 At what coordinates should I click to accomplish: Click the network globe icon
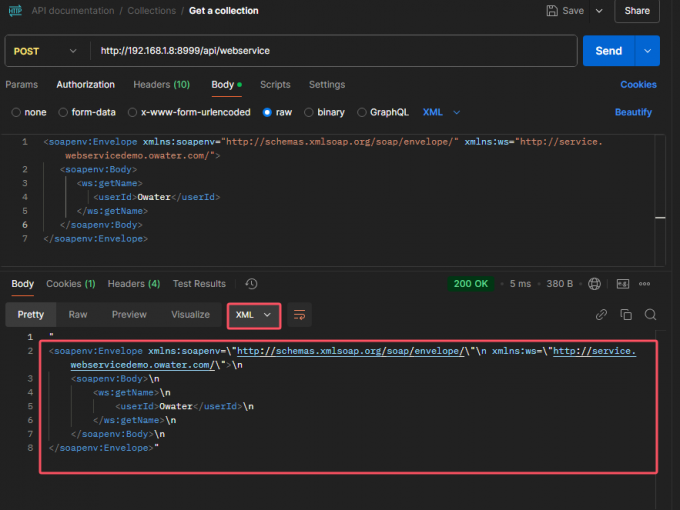(x=594, y=284)
